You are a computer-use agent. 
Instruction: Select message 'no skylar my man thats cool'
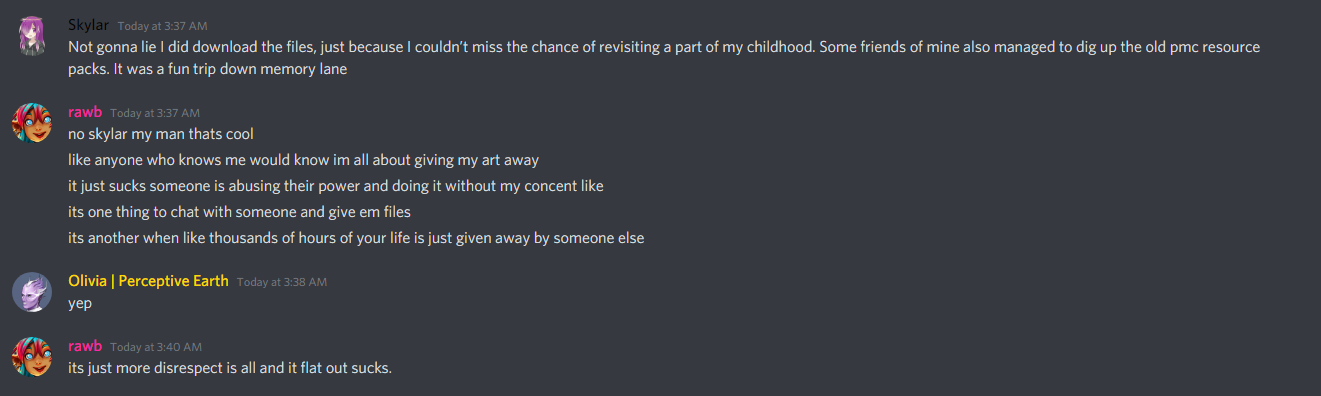(161, 134)
